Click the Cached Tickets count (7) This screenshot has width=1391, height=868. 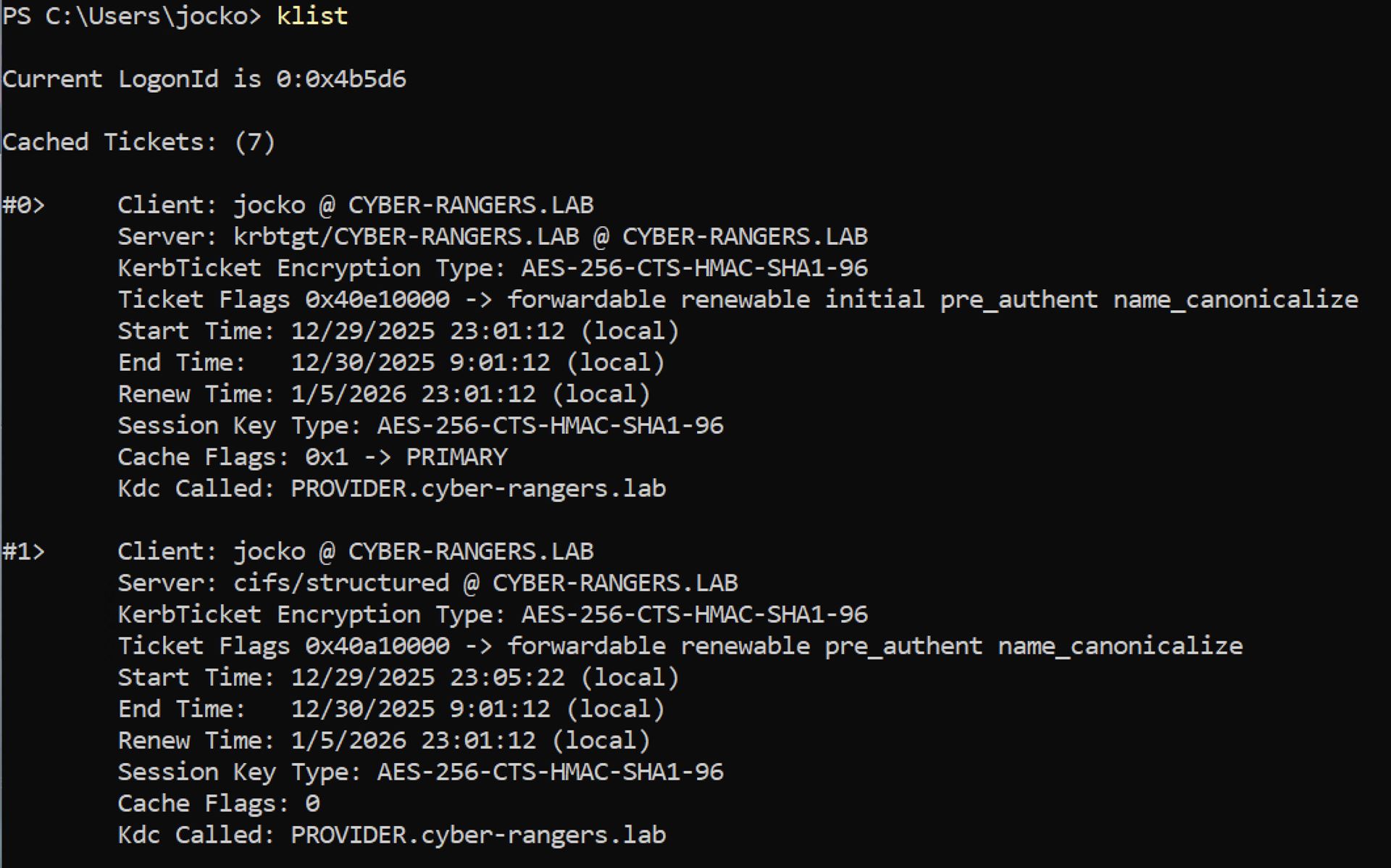click(x=254, y=142)
